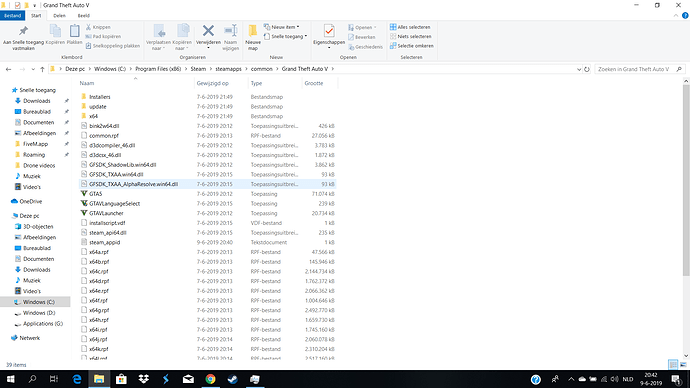The height and width of the screenshot is (388, 690).
Task: Open FiveM.app in the navigation pane
Action: pos(35,144)
